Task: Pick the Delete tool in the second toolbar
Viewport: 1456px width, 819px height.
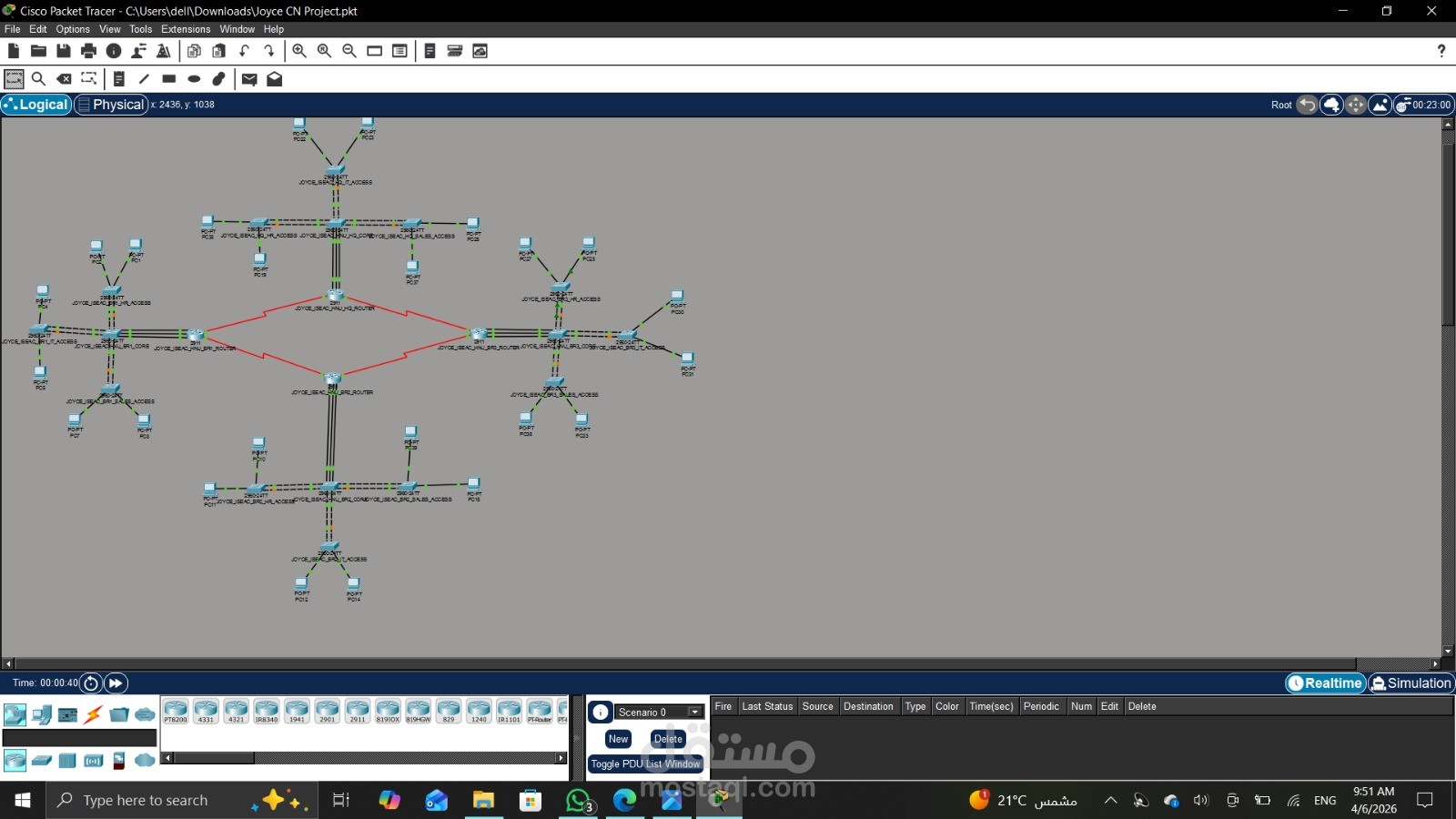Action: point(64,79)
